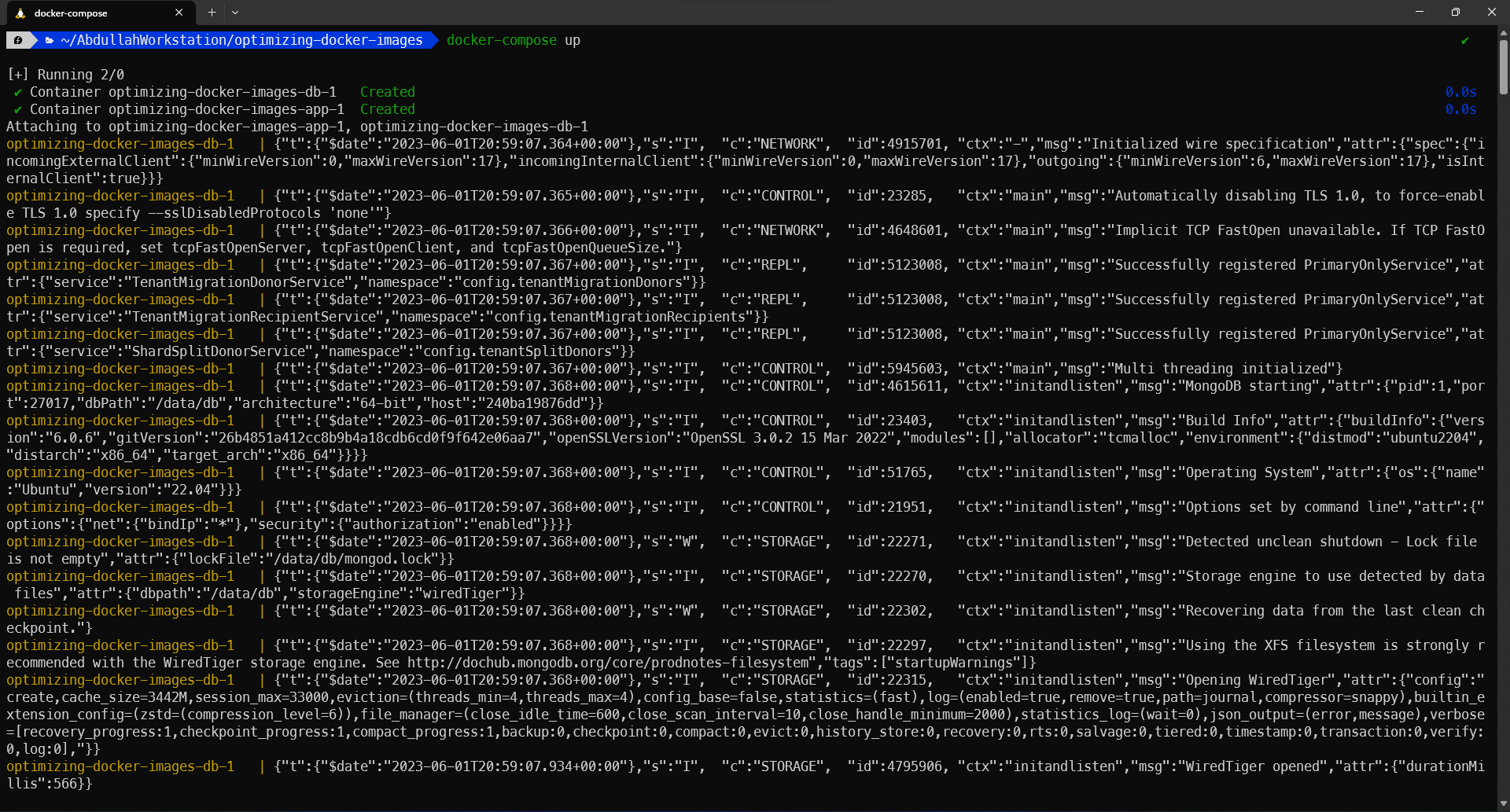Screen dimensions: 1510x812
Task: Expand the new tab profile dropdown chevron
Action: tap(235, 13)
